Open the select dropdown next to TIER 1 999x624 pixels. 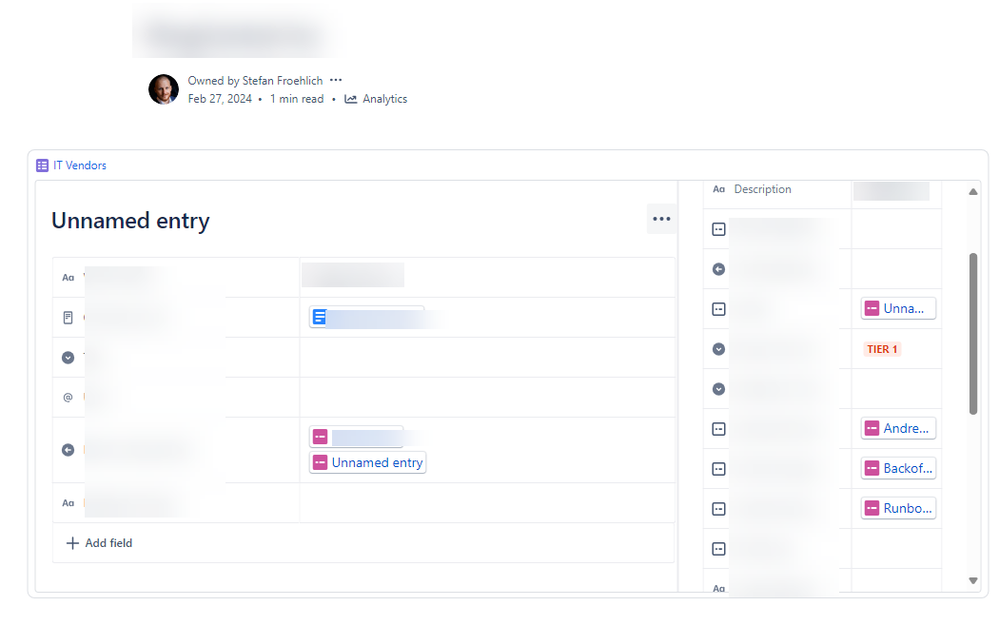coord(718,349)
